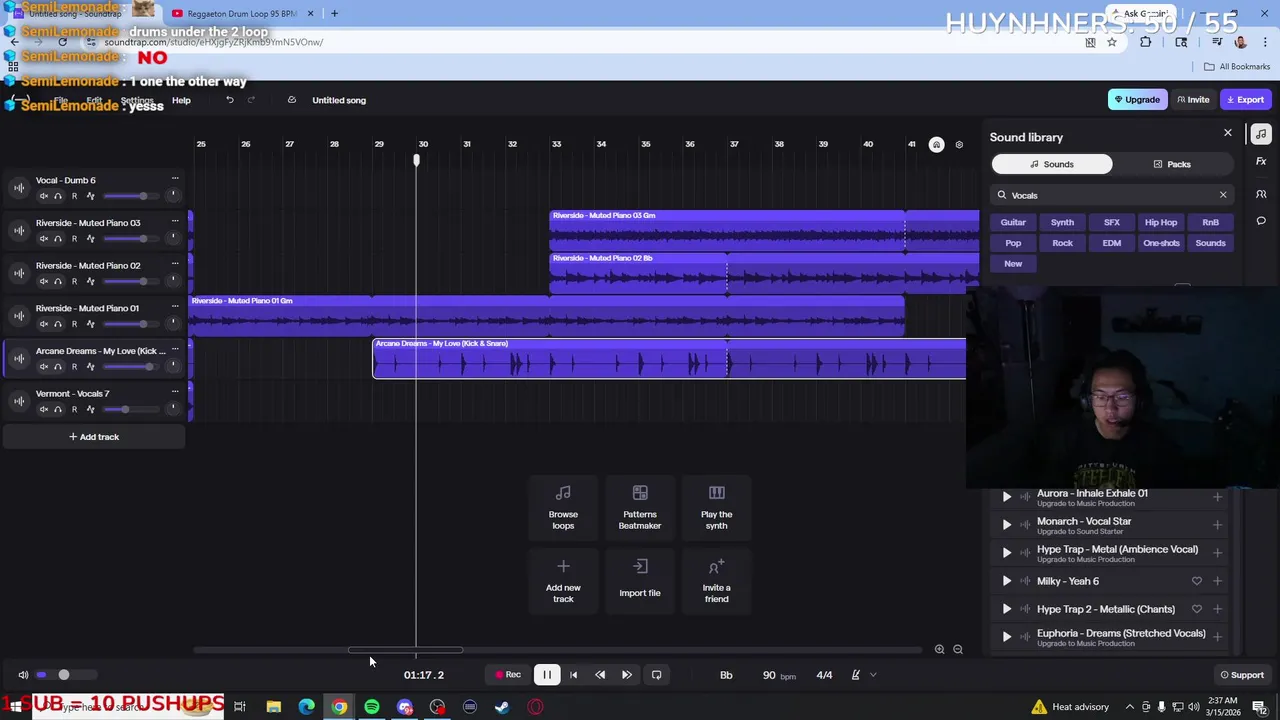The height and width of the screenshot is (720, 1280).
Task: Filter sounds by One-shots tag
Action: click(1161, 243)
